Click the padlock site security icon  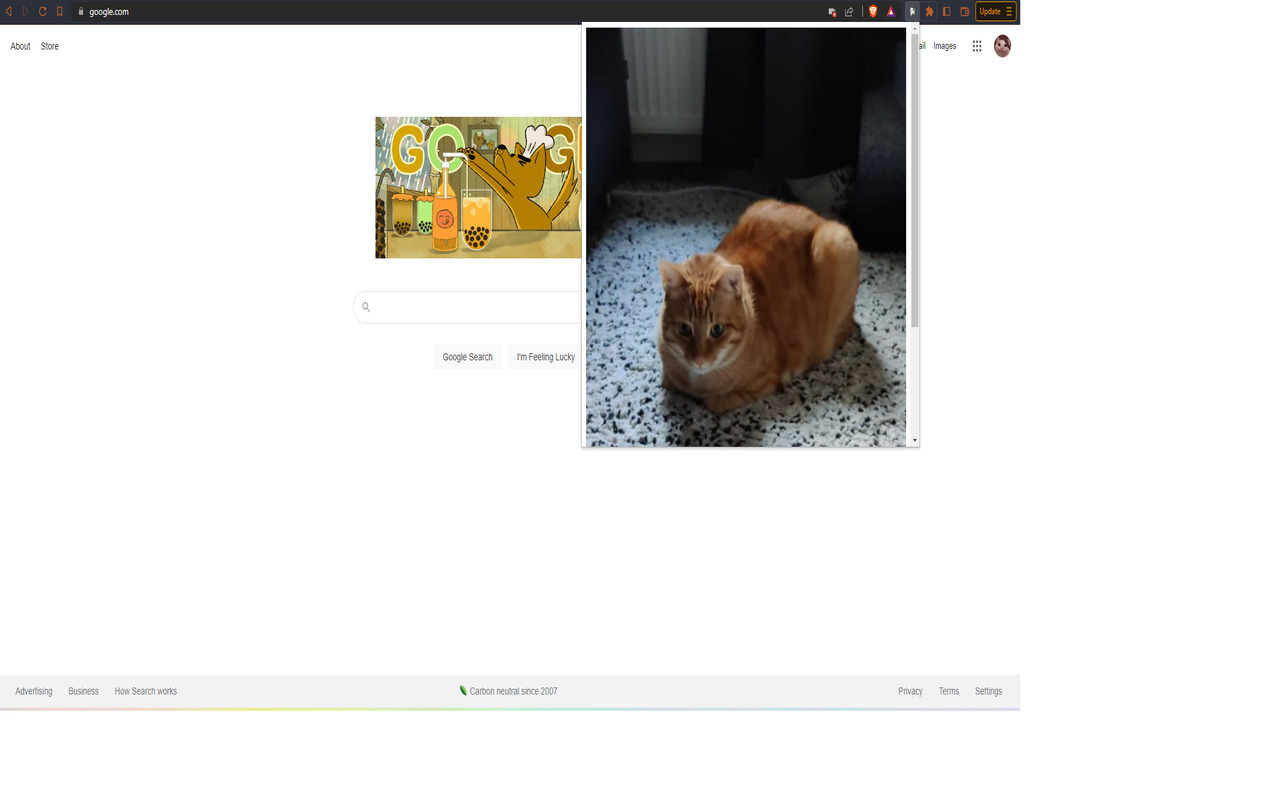point(81,11)
